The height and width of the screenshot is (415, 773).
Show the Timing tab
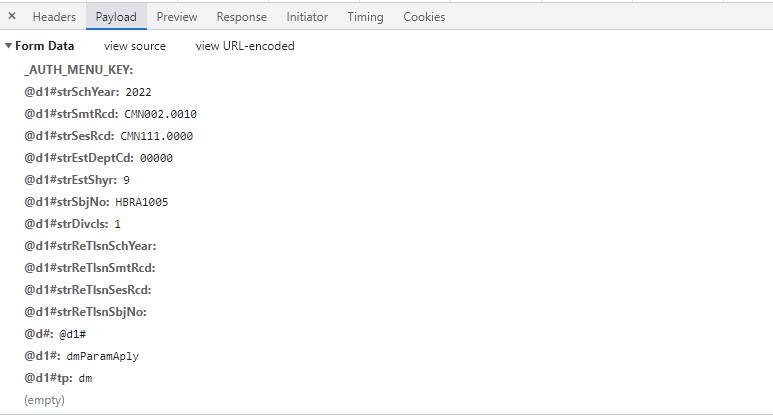pyautogui.click(x=365, y=17)
